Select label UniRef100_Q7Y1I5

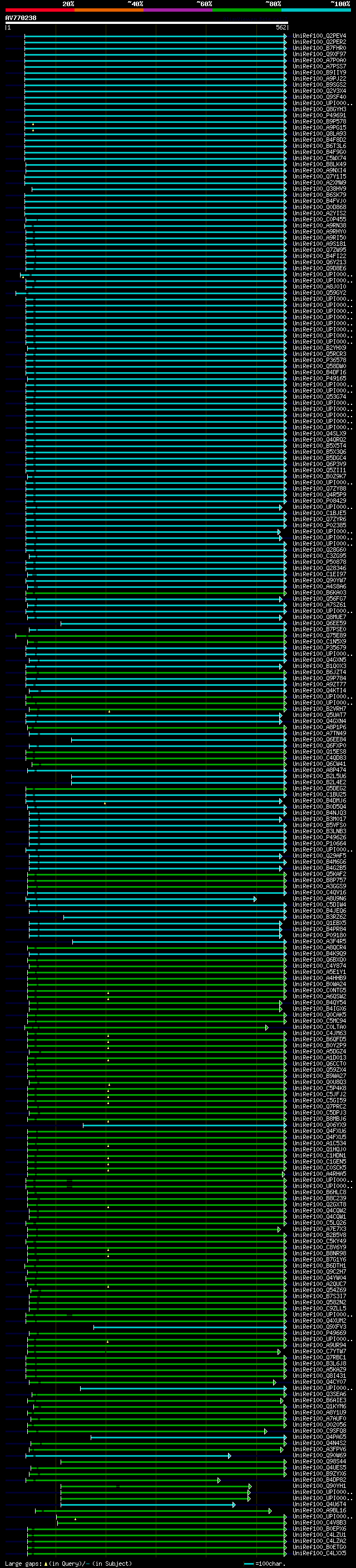(x=319, y=176)
